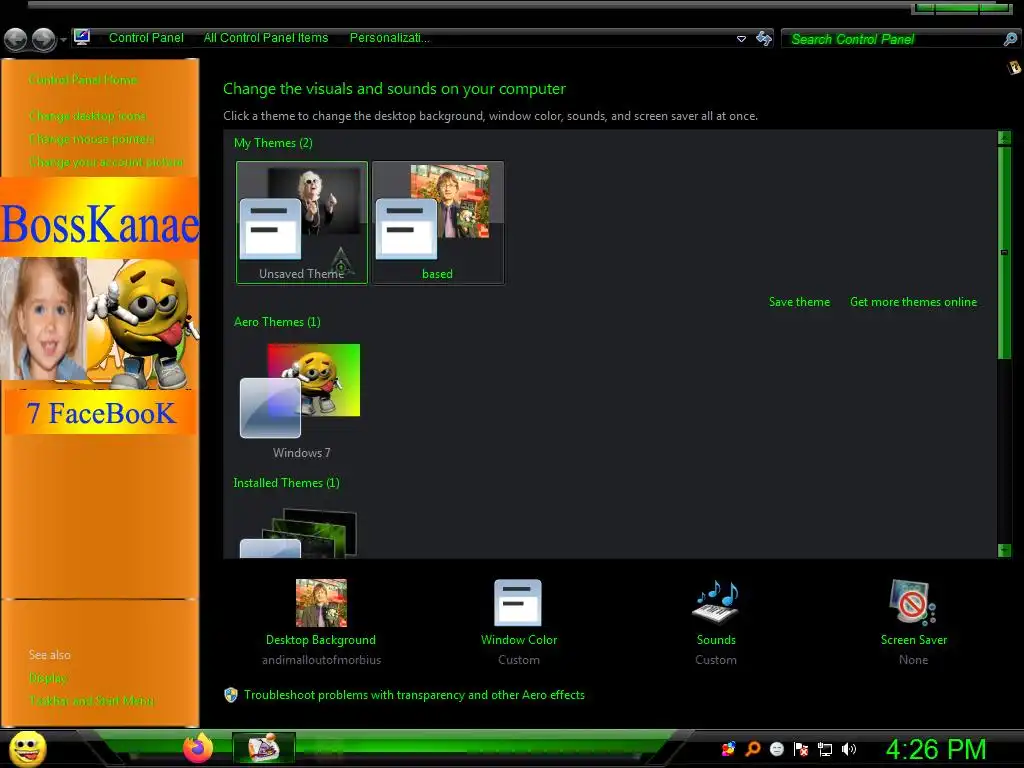Image resolution: width=1024 pixels, height=768 pixels.
Task: Click the Forward arrow navigation button
Action: [44, 39]
